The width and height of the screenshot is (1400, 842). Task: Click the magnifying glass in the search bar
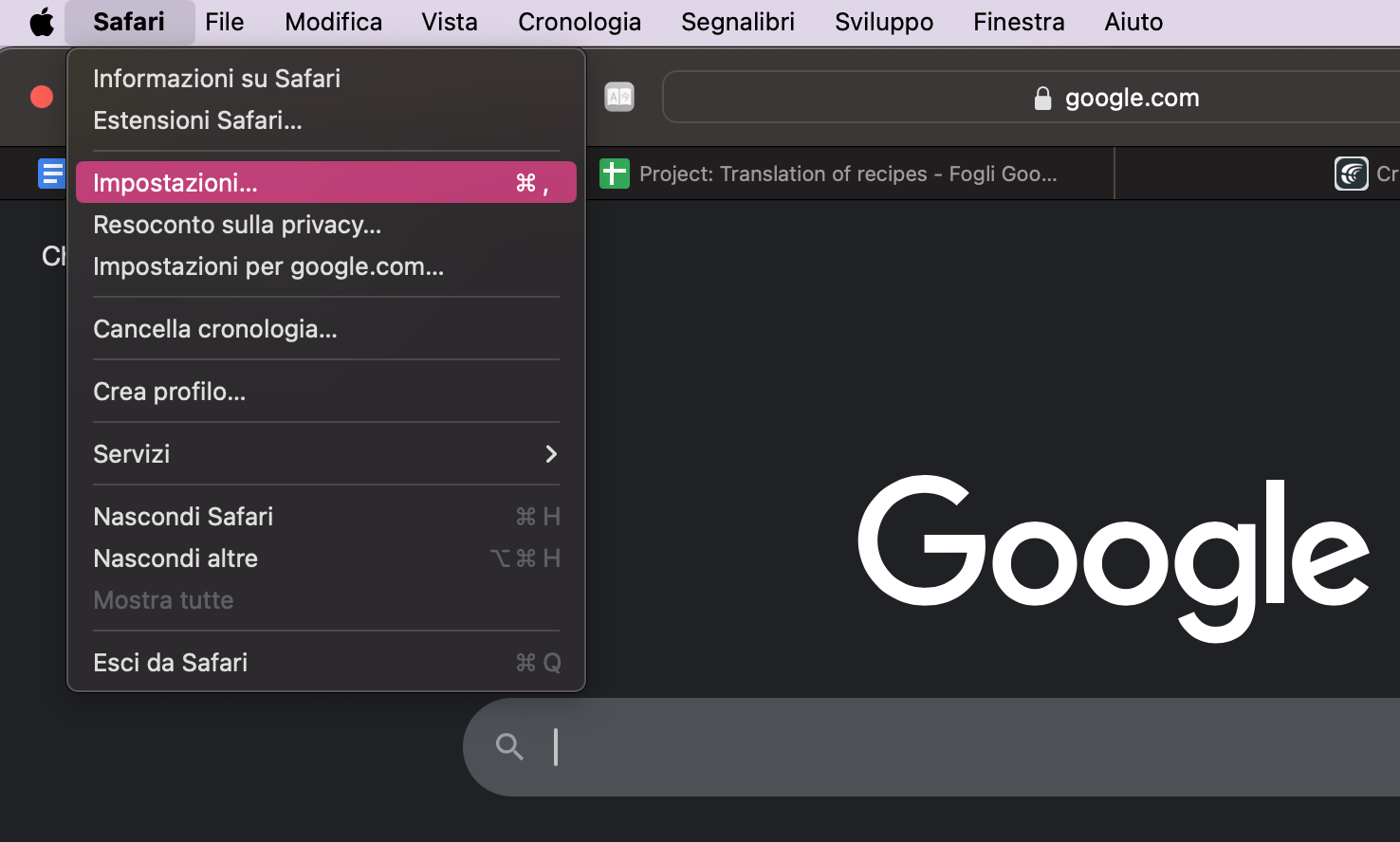pyautogui.click(x=509, y=747)
